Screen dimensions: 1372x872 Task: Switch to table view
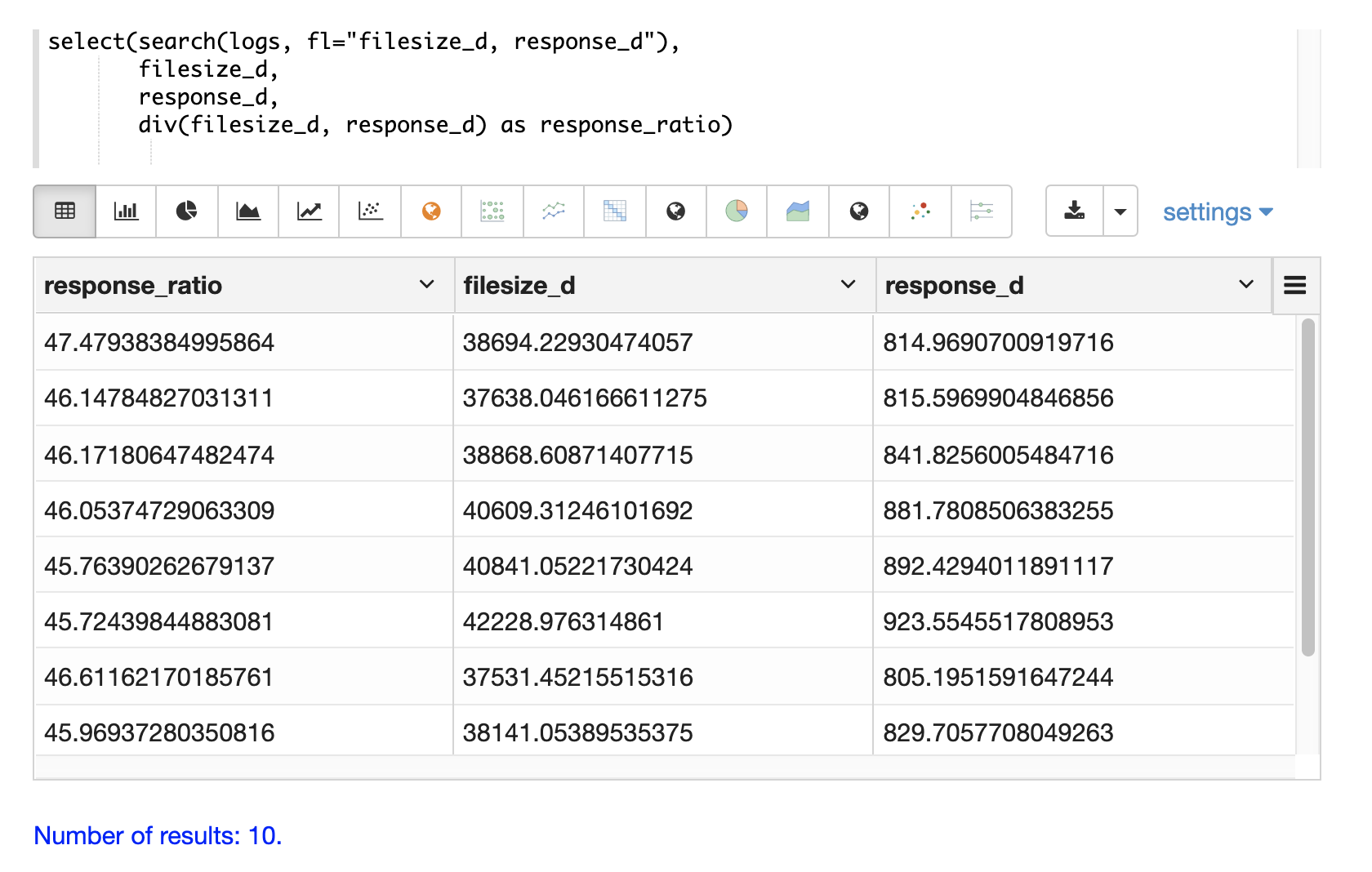pyautogui.click(x=65, y=211)
